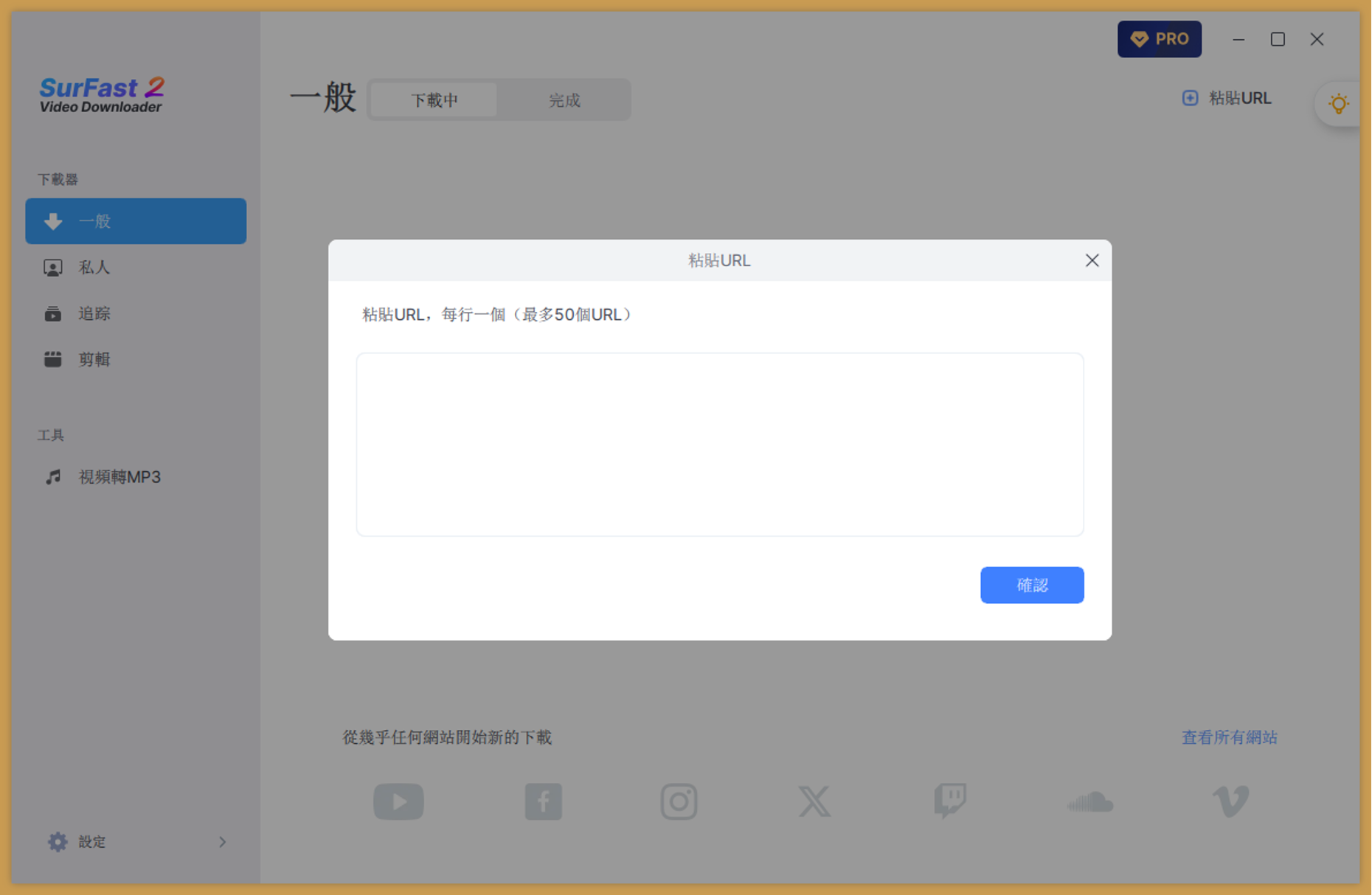Image resolution: width=1372 pixels, height=895 pixels.
Task: Click the X (Twitter) site icon
Action: (814, 801)
